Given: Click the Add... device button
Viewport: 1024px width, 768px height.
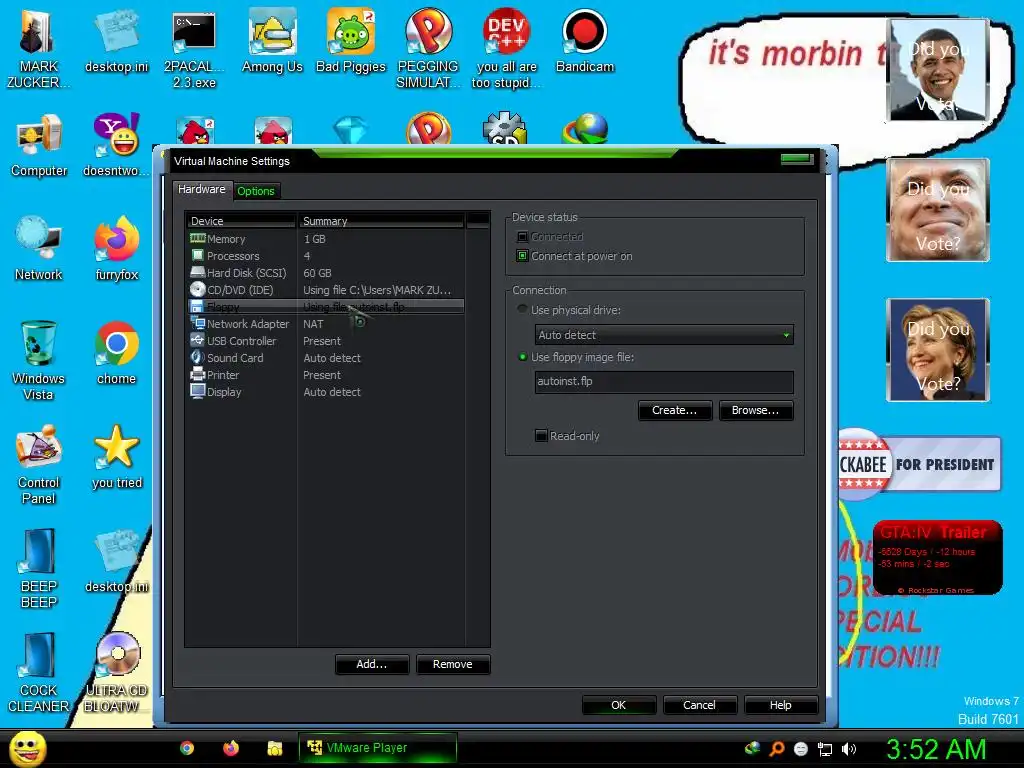Looking at the screenshot, I should point(372,664).
